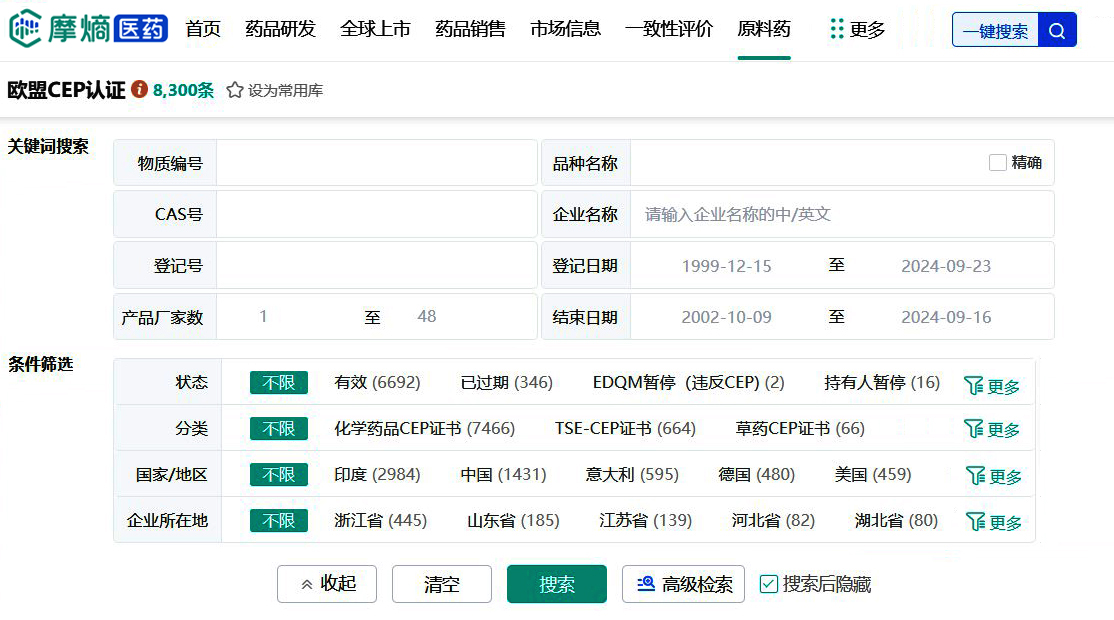Click the 摩熵医药 logo
This screenshot has width=1114, height=620.
(x=88, y=30)
